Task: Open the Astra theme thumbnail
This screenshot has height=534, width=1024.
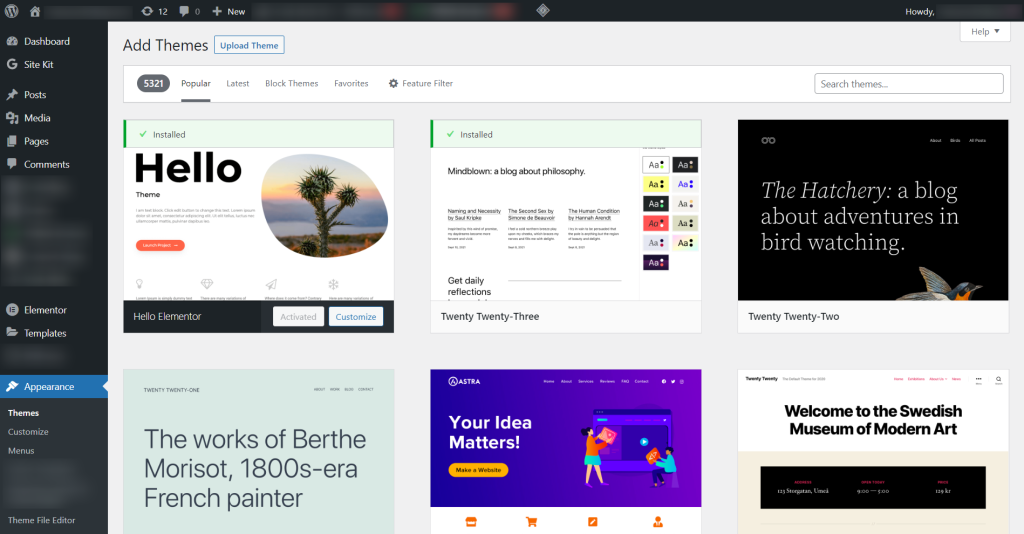Action: 566,452
